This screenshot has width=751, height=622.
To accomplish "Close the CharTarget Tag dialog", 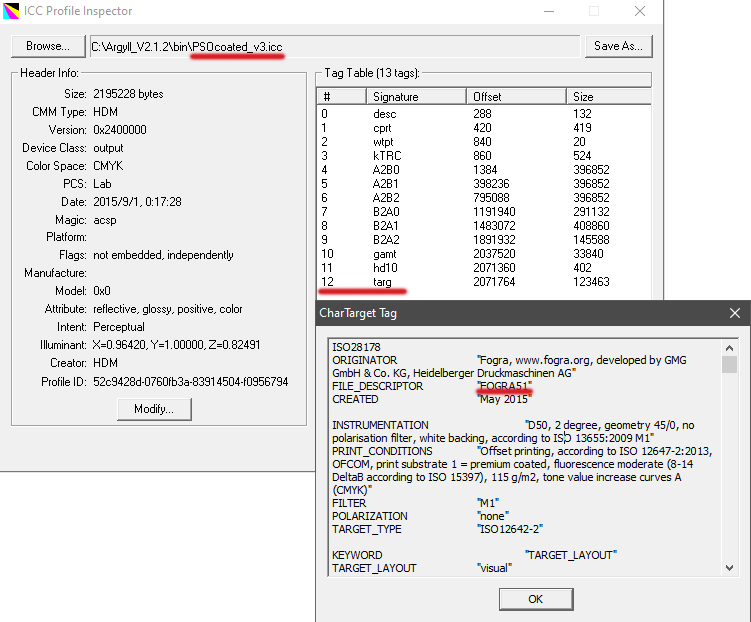I will tap(734, 313).
